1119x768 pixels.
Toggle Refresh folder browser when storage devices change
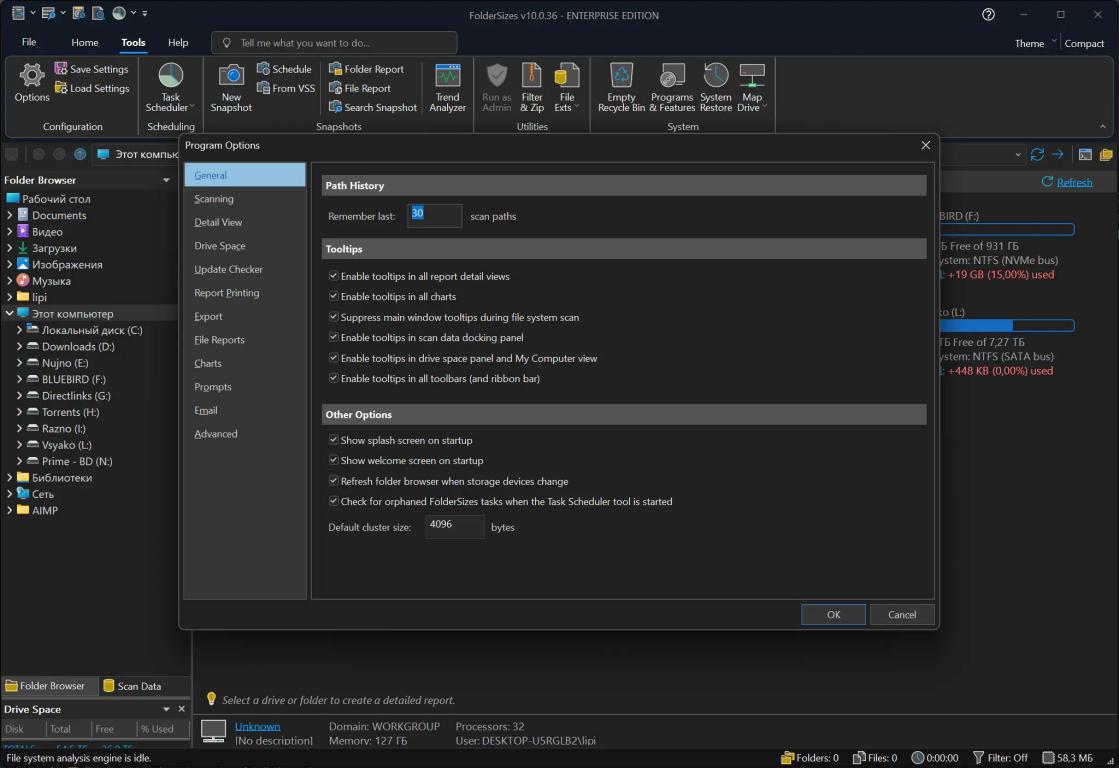[x=334, y=481]
